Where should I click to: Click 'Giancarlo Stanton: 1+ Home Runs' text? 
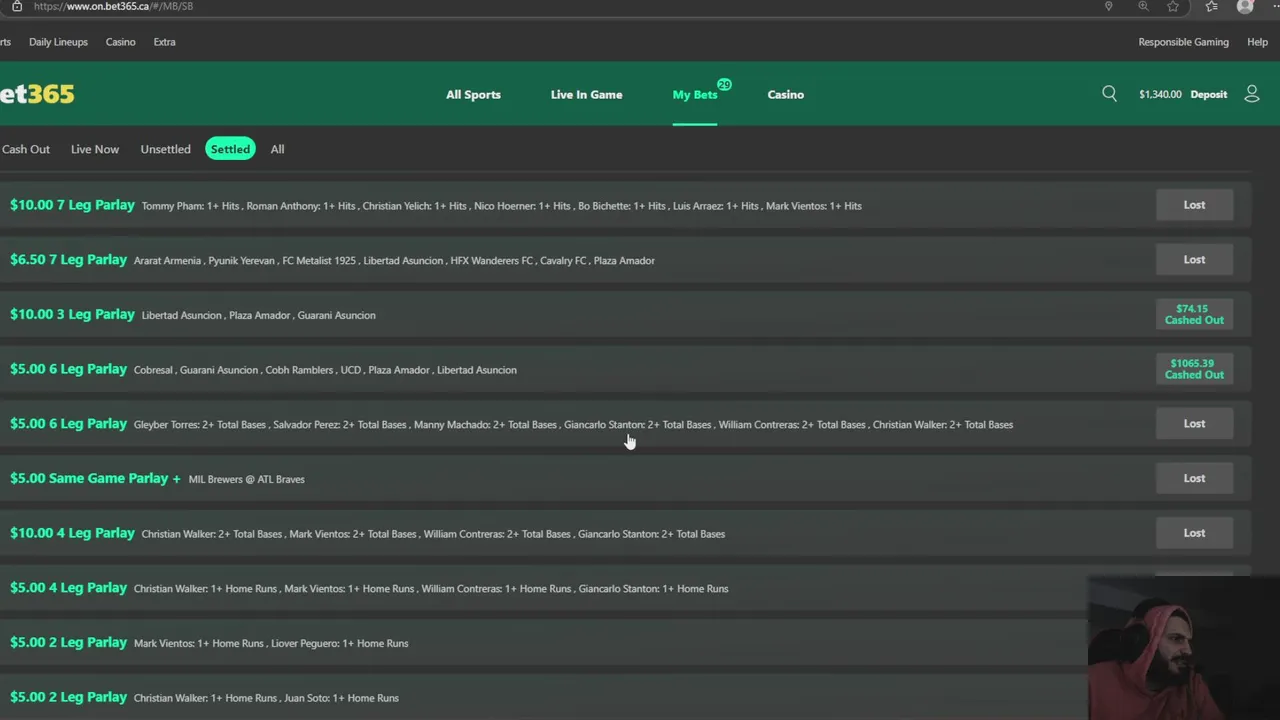tap(653, 589)
